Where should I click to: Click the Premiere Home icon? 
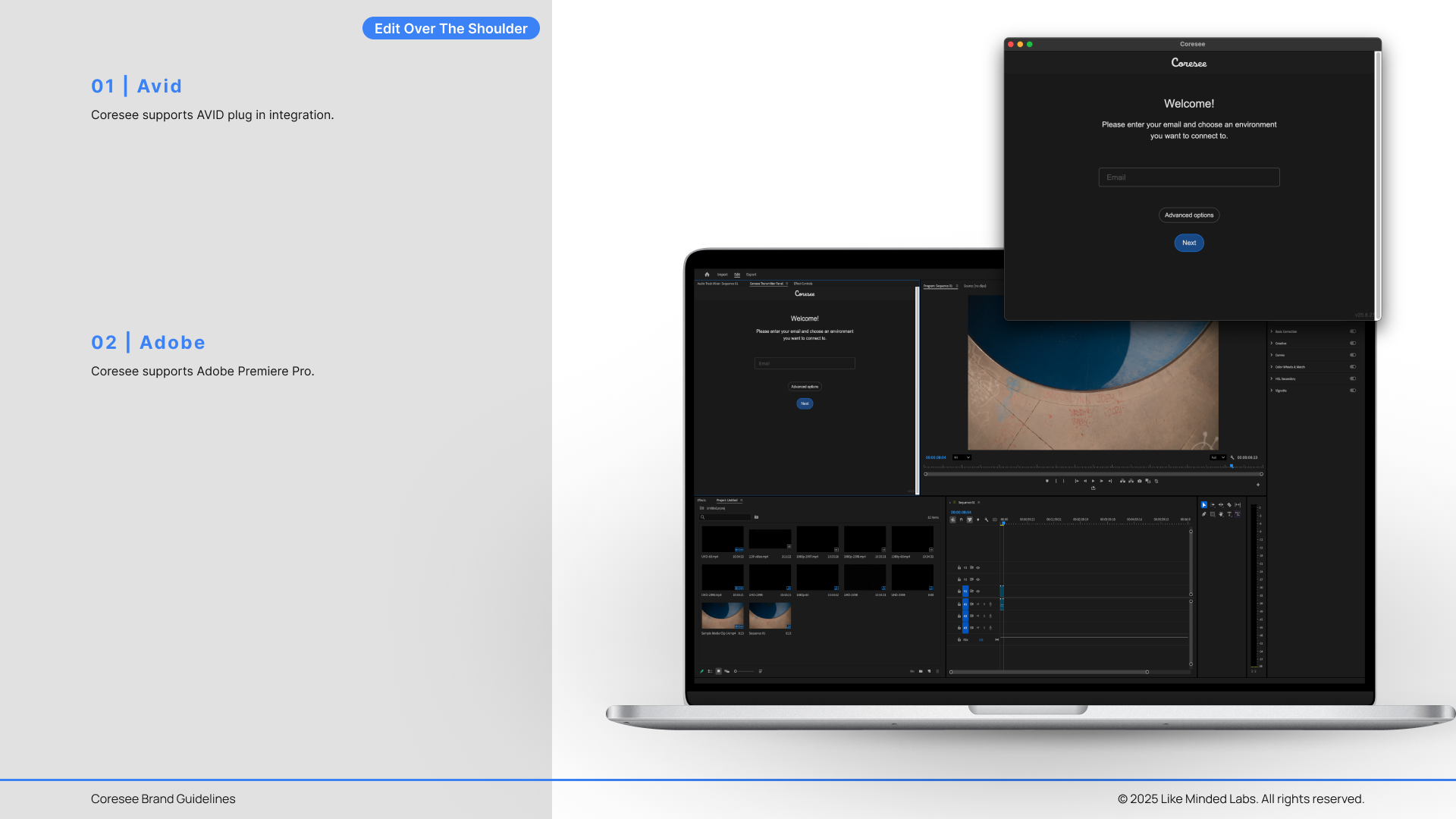click(707, 275)
